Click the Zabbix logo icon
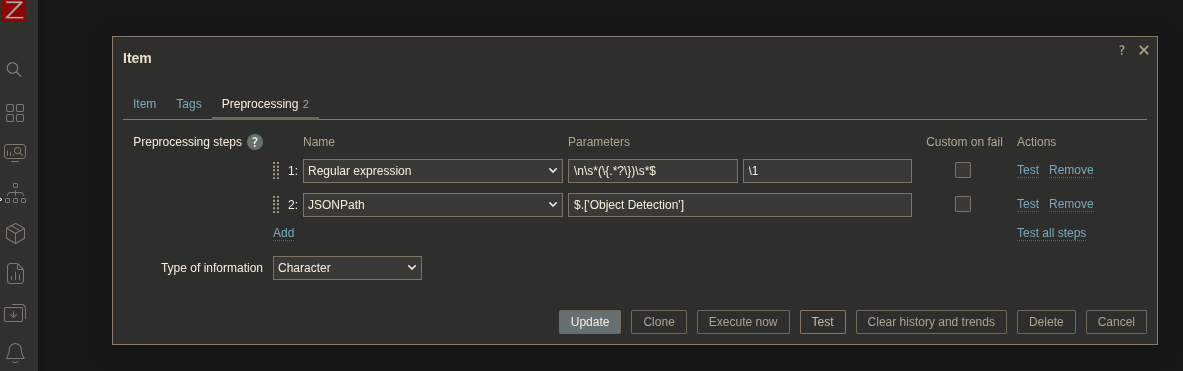Screen dimensions: 1183x371 [x=14, y=11]
